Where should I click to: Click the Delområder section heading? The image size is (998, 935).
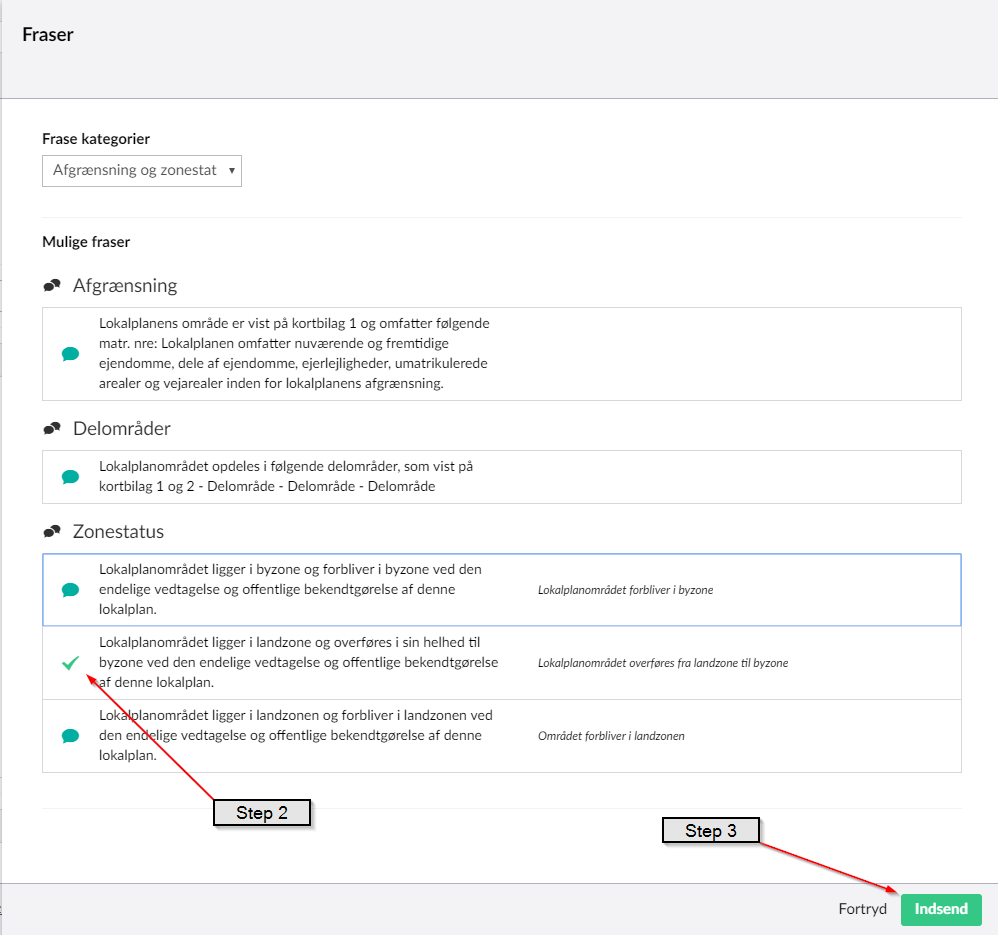(x=122, y=429)
